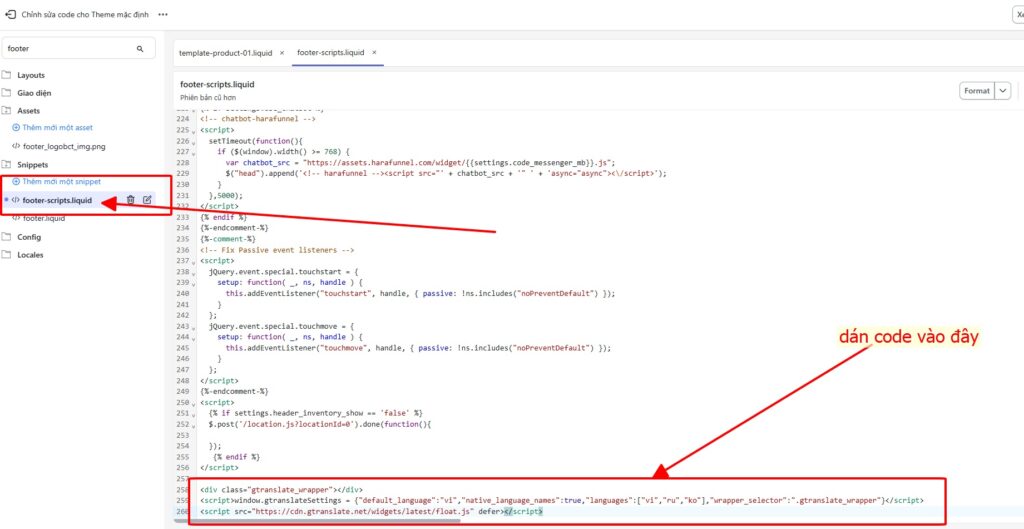Click 'Thêm mới một snippet' link
This screenshot has height=529, width=1024.
click(61, 182)
